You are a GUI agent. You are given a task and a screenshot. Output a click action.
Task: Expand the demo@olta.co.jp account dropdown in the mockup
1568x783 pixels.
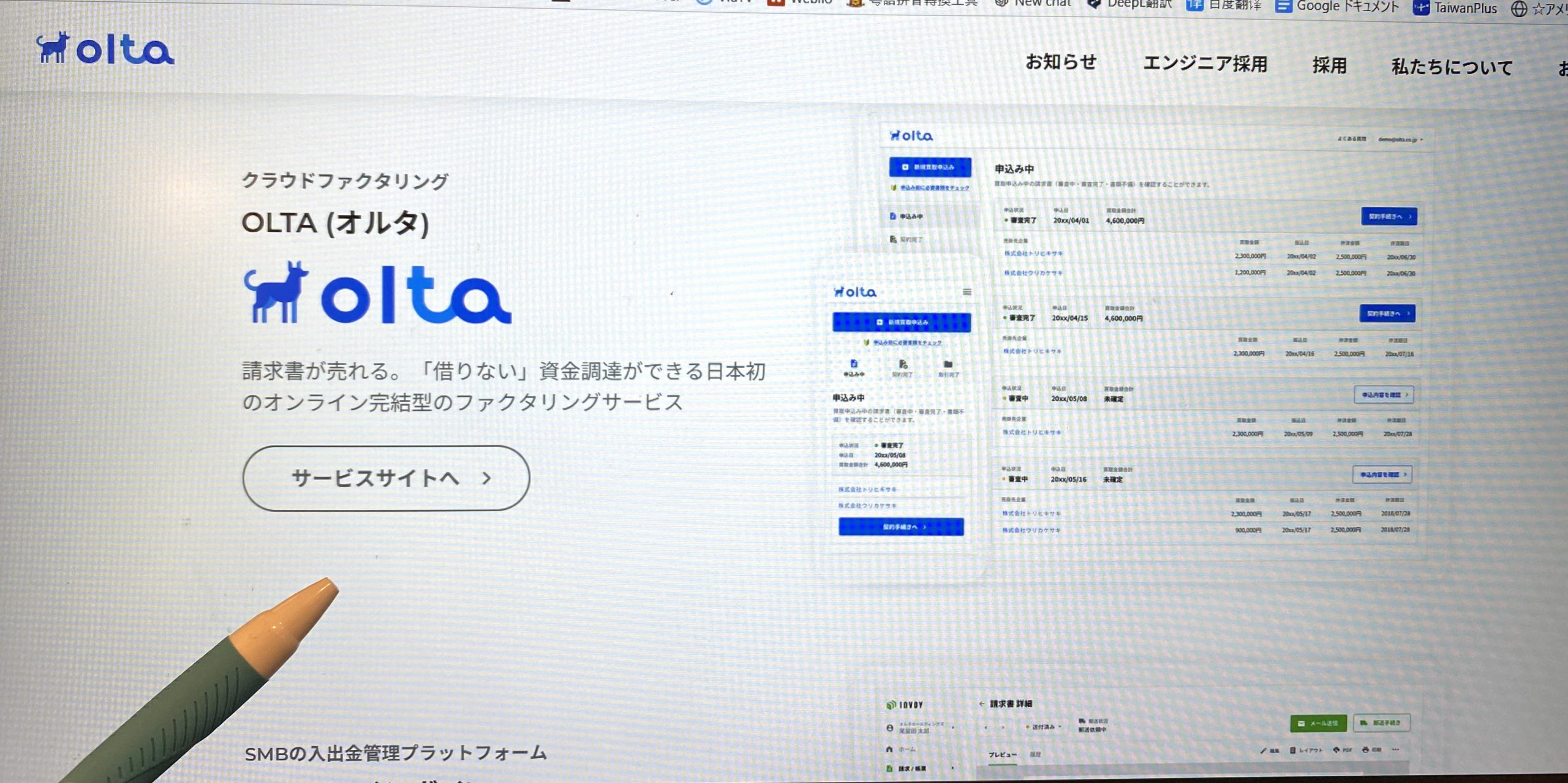click(1400, 140)
